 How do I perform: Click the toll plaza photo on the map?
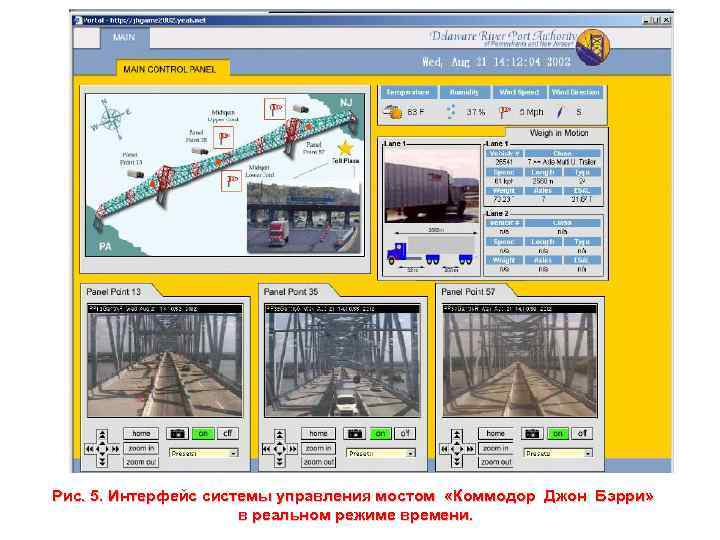304,218
